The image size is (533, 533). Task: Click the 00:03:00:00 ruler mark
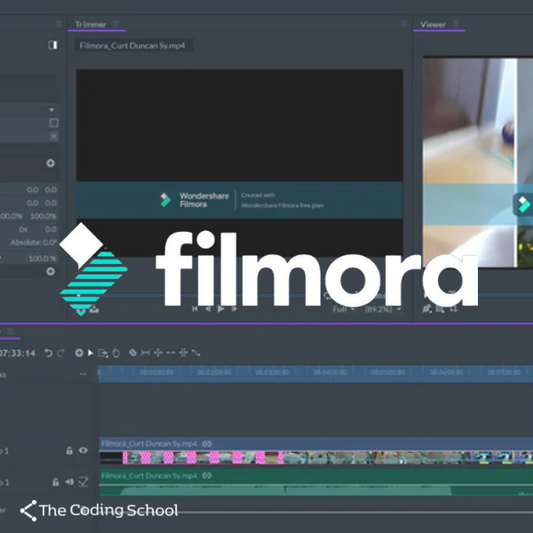click(x=272, y=372)
